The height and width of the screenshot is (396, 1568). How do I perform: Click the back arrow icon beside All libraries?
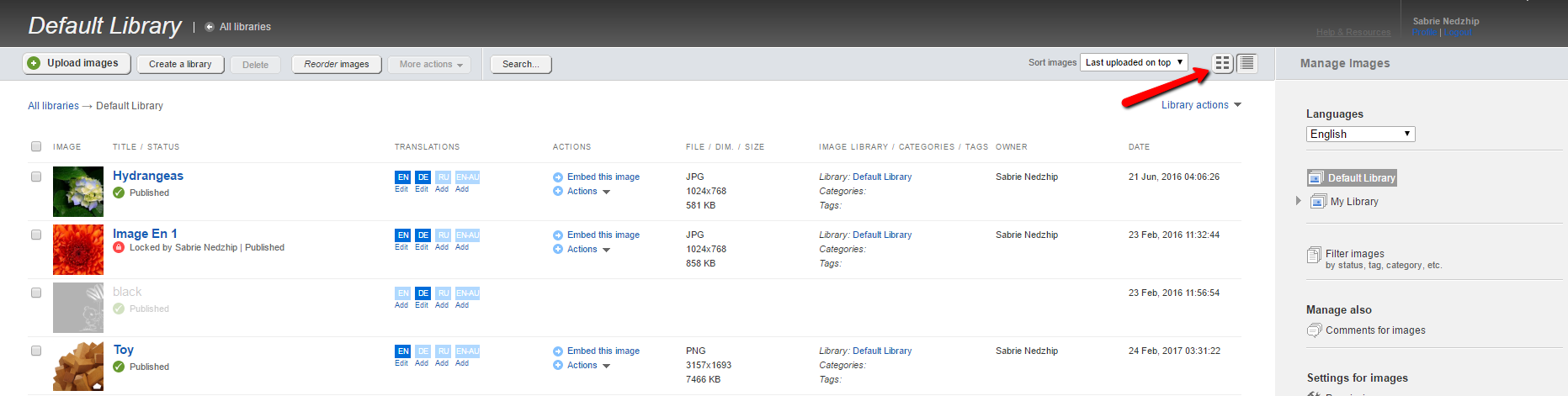210,27
